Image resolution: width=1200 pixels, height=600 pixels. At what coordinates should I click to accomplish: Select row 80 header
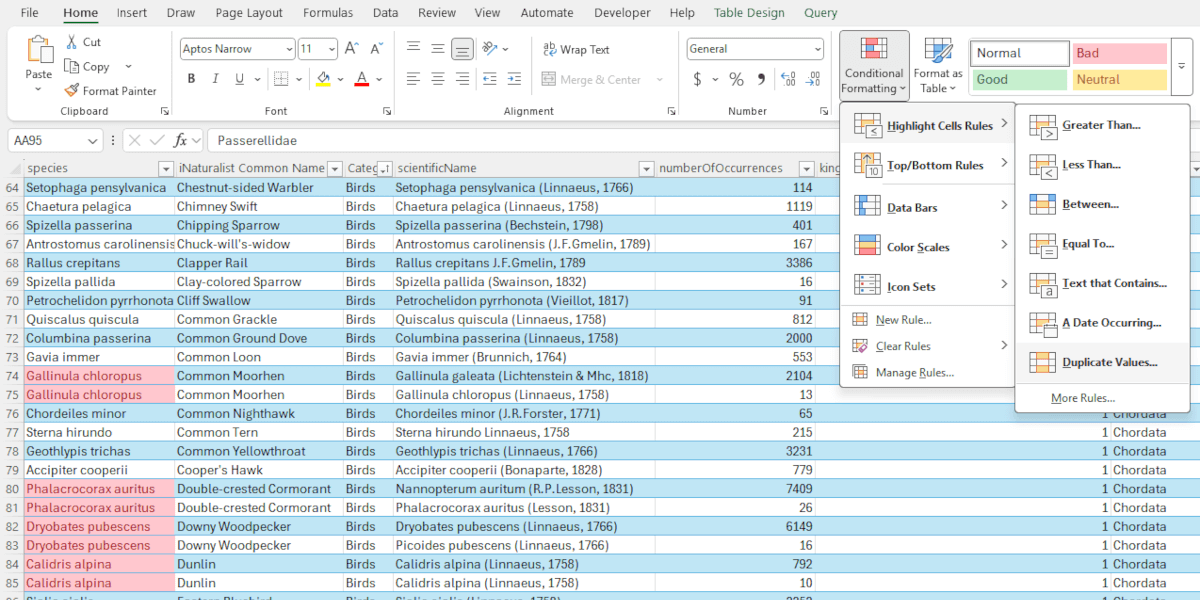(x=12, y=489)
